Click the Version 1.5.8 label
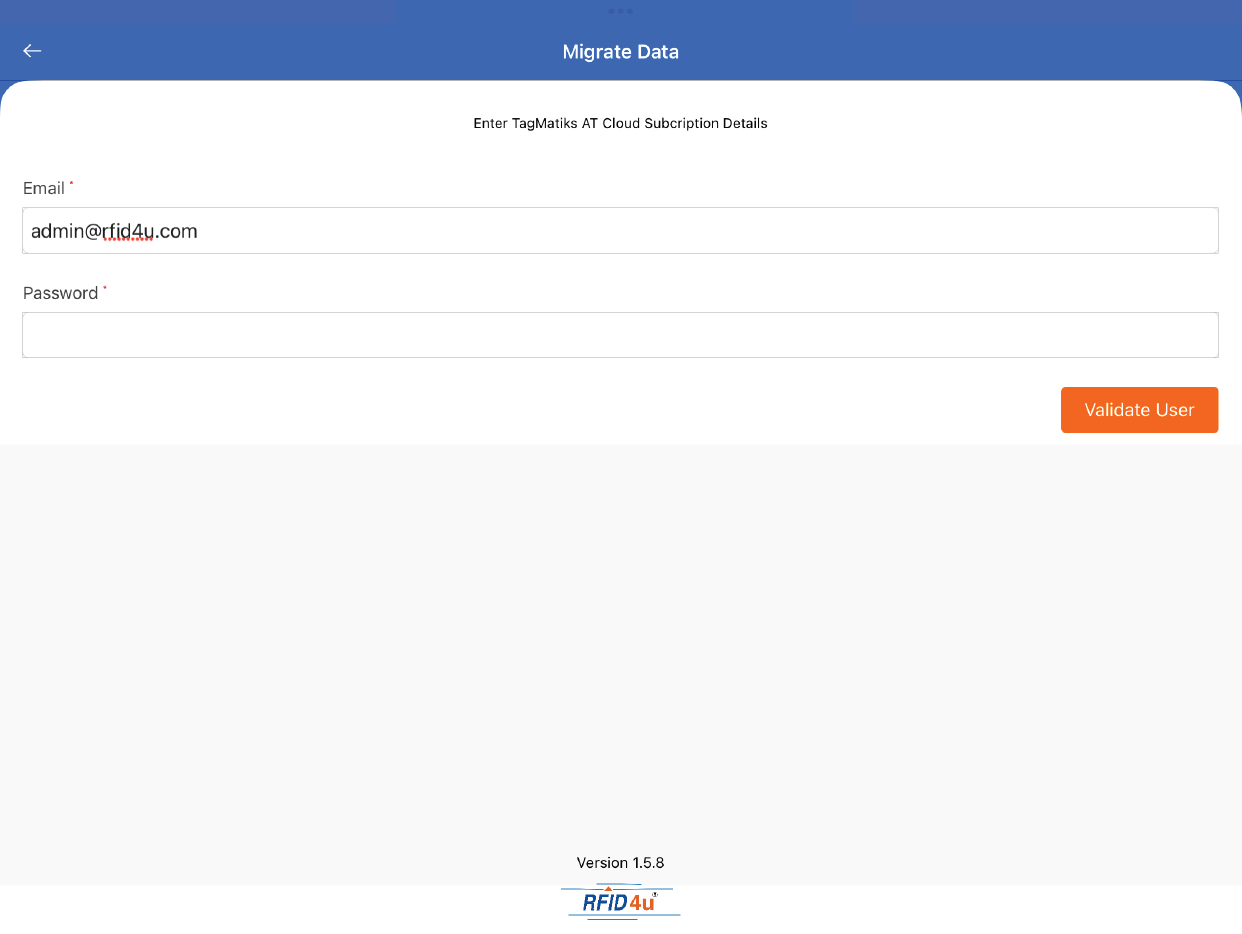The image size is (1242, 934). point(620,862)
